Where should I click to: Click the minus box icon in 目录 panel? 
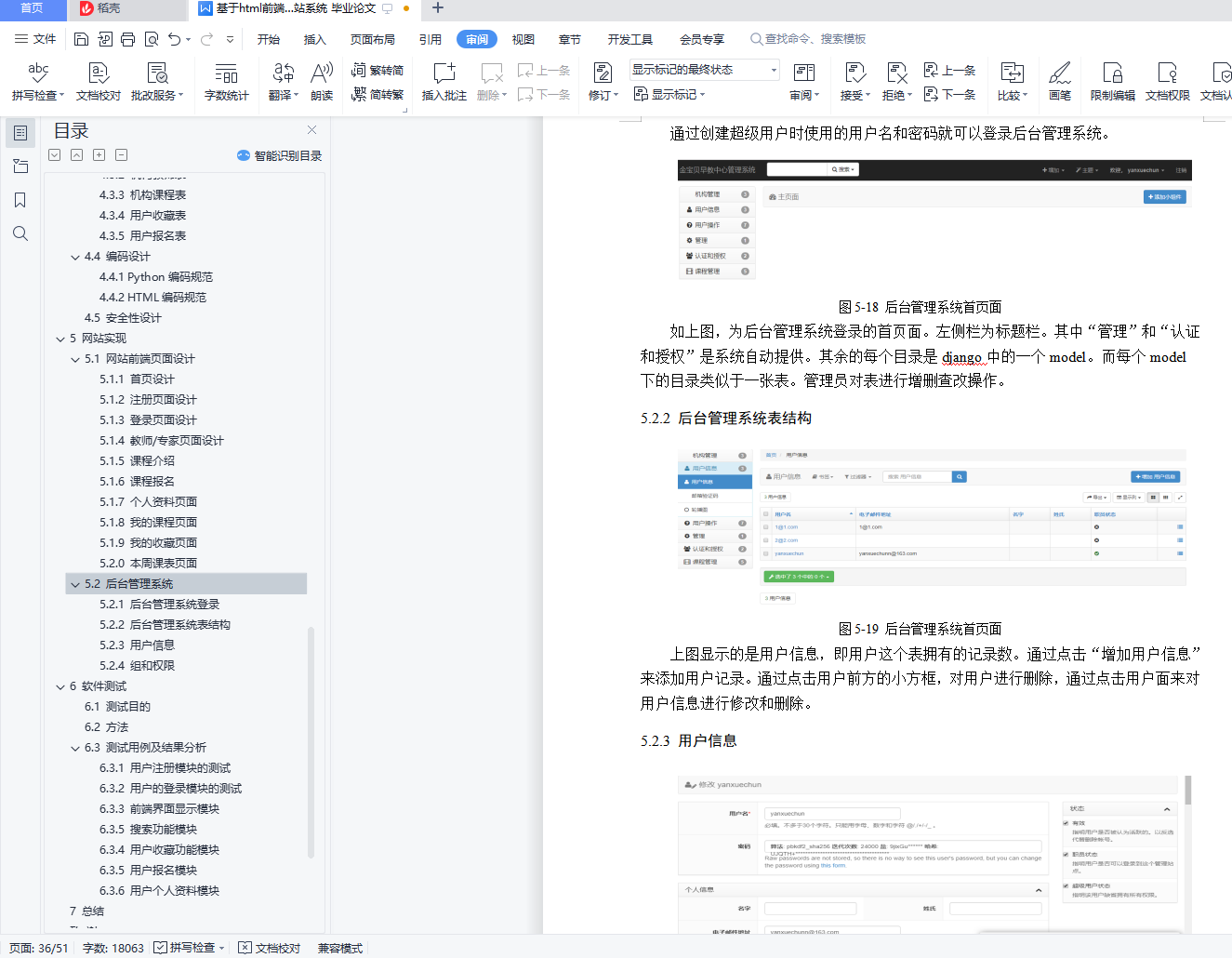point(122,155)
